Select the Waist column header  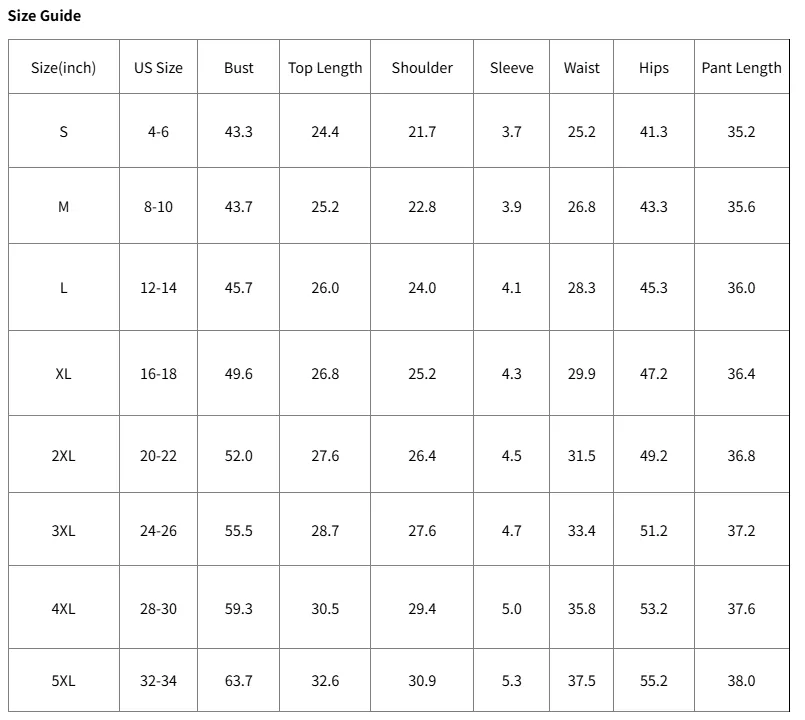pyautogui.click(x=581, y=68)
